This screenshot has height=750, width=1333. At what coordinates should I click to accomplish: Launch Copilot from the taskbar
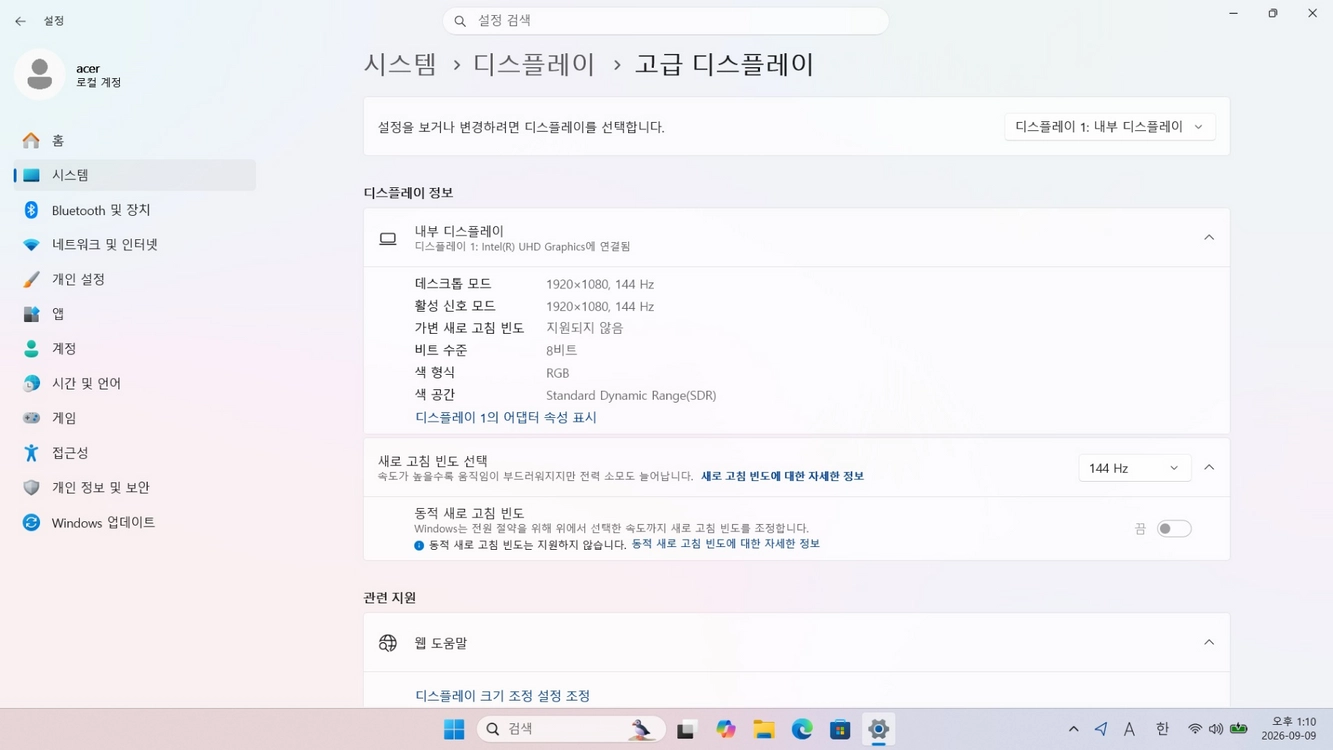point(726,729)
